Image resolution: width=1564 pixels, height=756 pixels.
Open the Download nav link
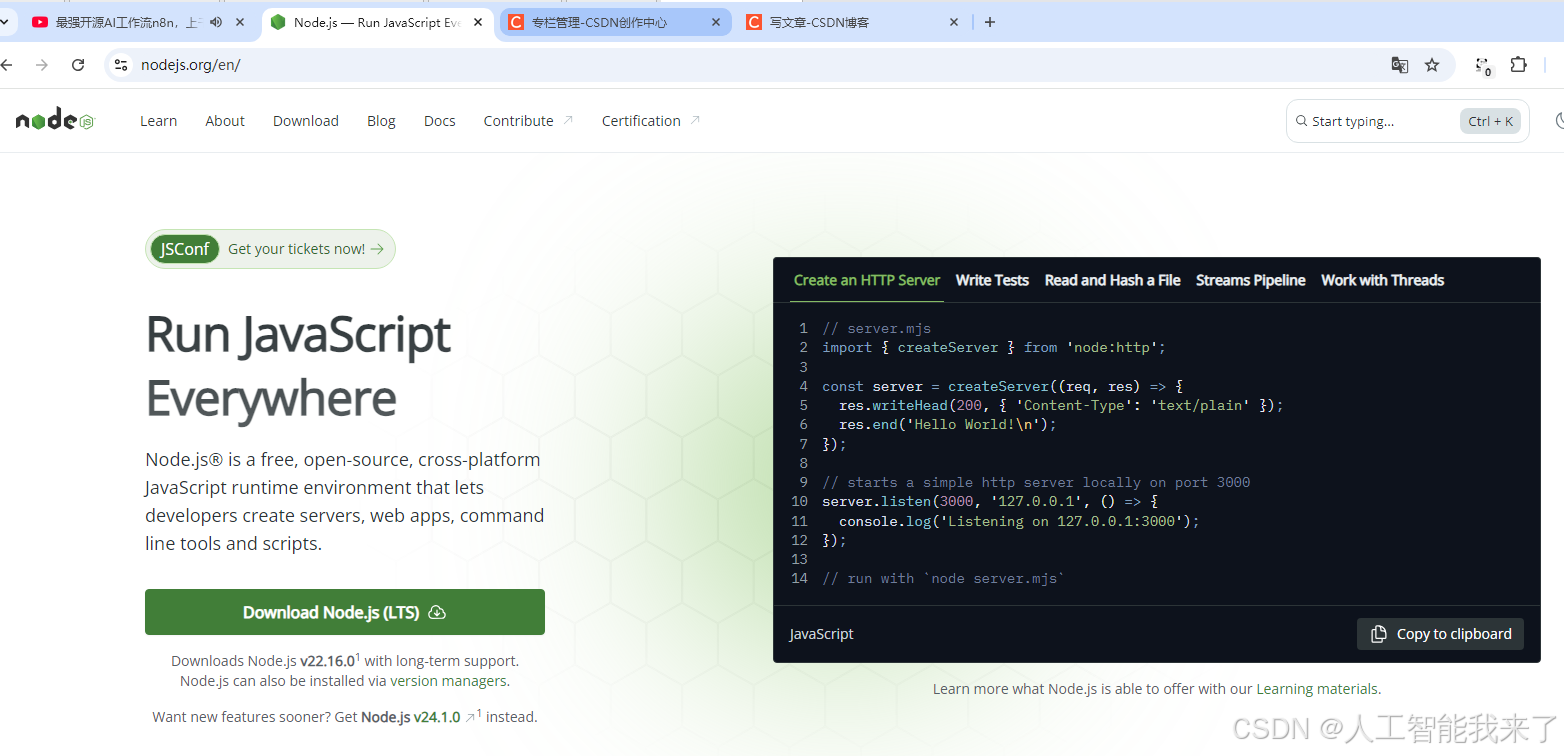click(306, 121)
